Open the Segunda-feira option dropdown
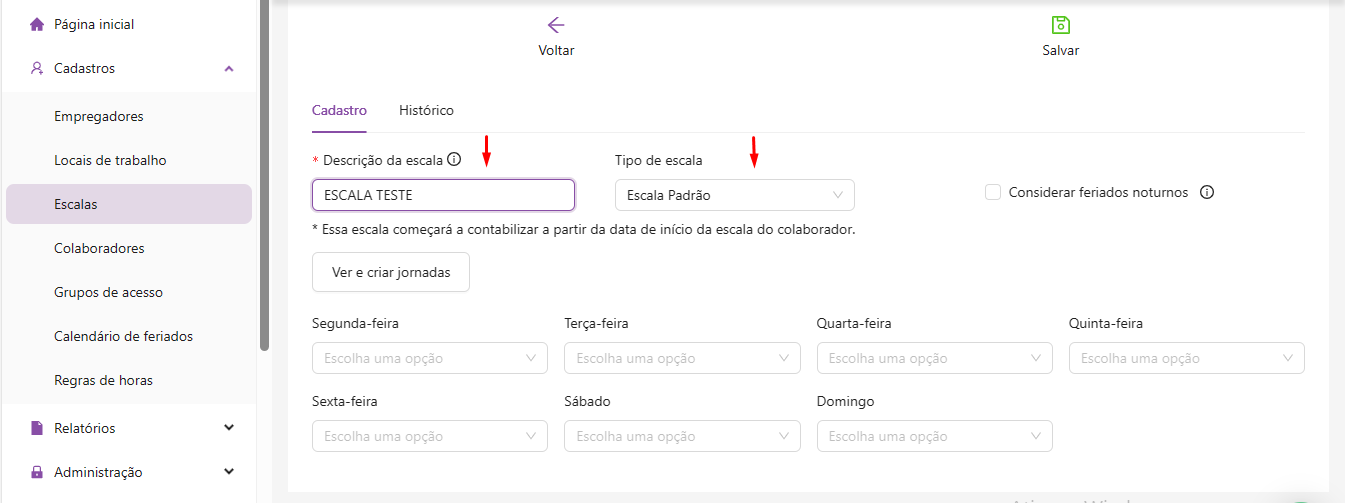The width and height of the screenshot is (1345, 503). (x=429, y=358)
